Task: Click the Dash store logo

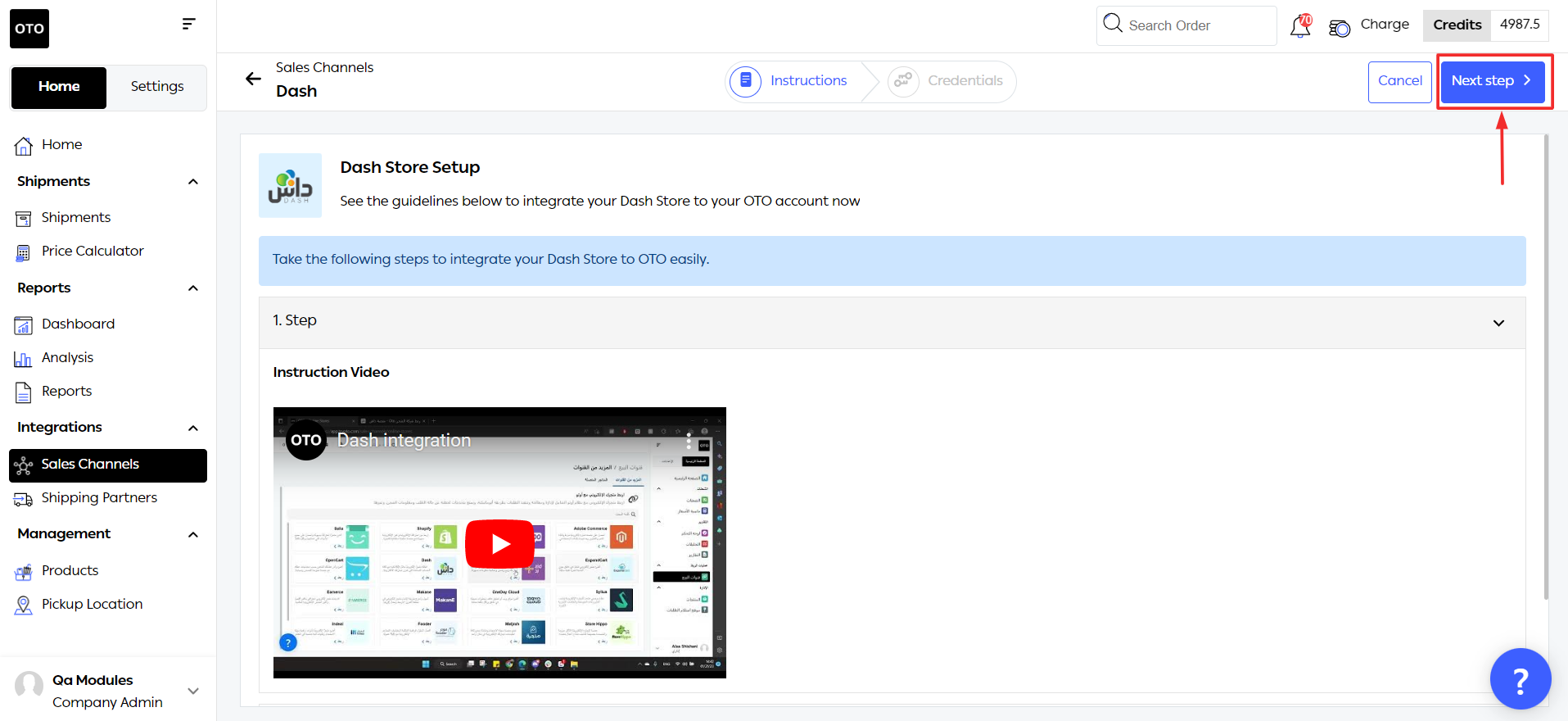Action: pyautogui.click(x=290, y=185)
